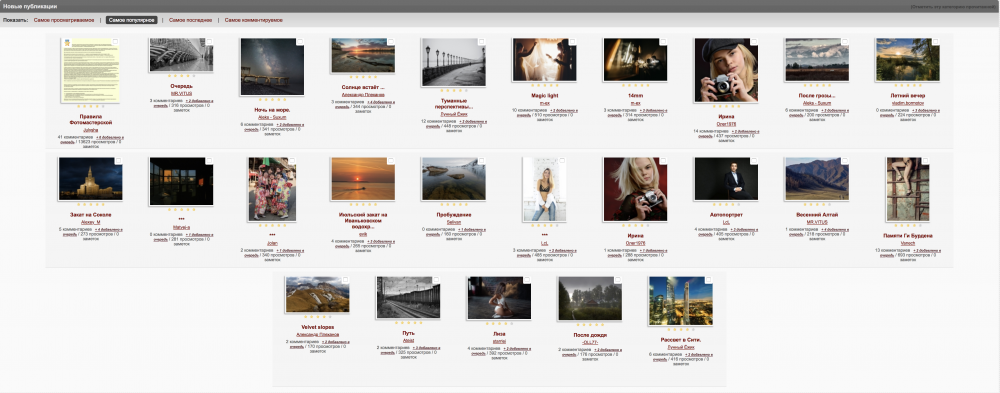
Task: Open the Путь title link
Action: (408, 333)
